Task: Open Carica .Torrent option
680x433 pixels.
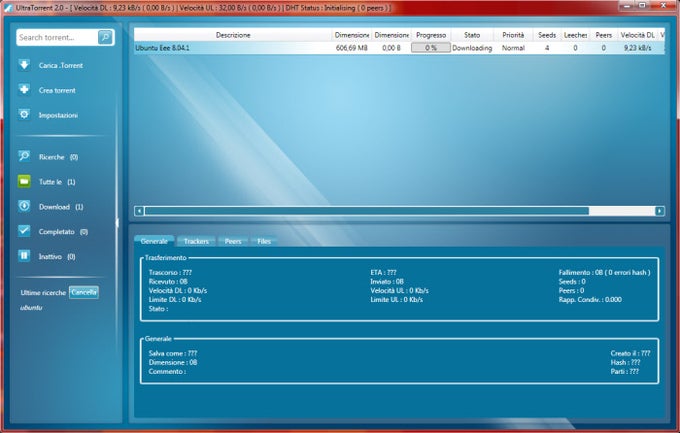Action: tap(61, 66)
